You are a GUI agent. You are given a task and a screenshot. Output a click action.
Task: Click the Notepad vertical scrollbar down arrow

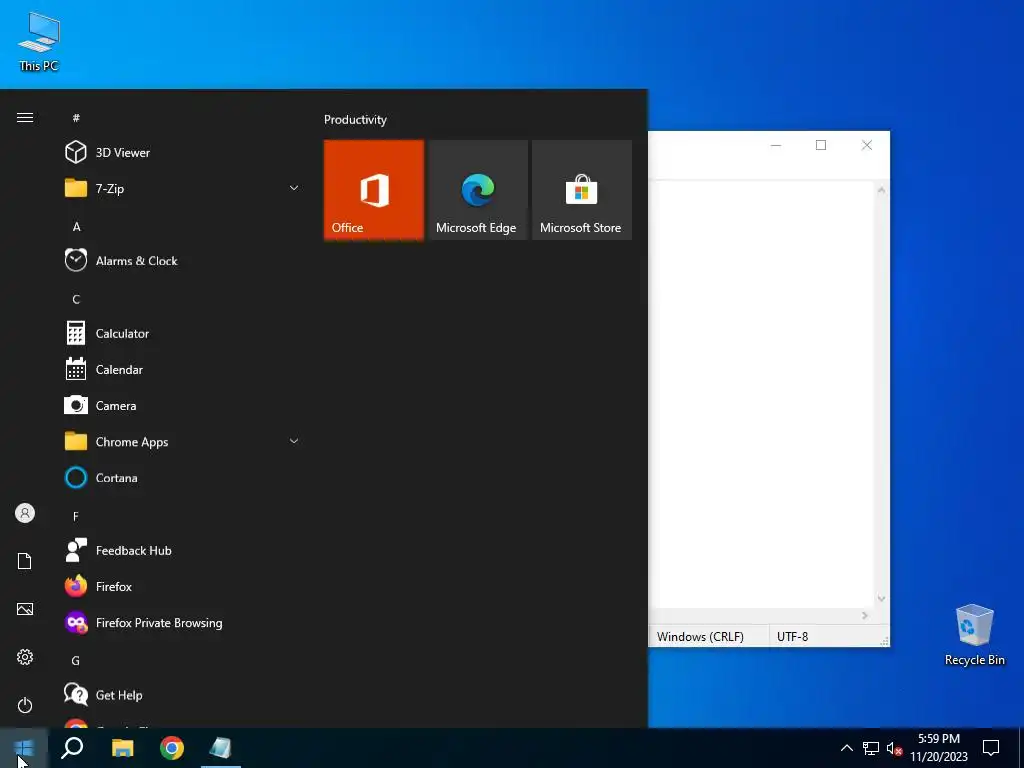coord(882,599)
